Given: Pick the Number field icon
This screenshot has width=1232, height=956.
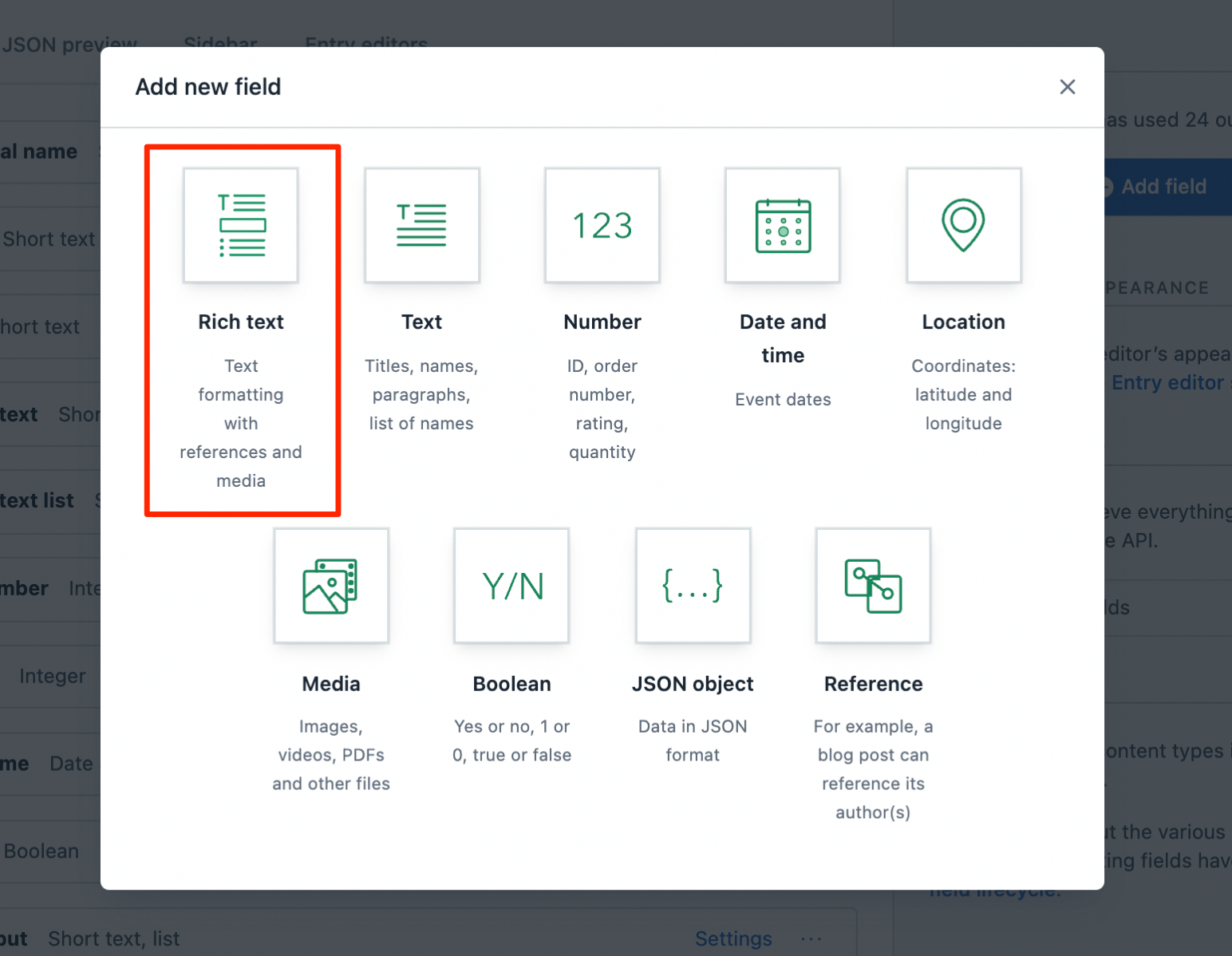Looking at the screenshot, I should (602, 226).
